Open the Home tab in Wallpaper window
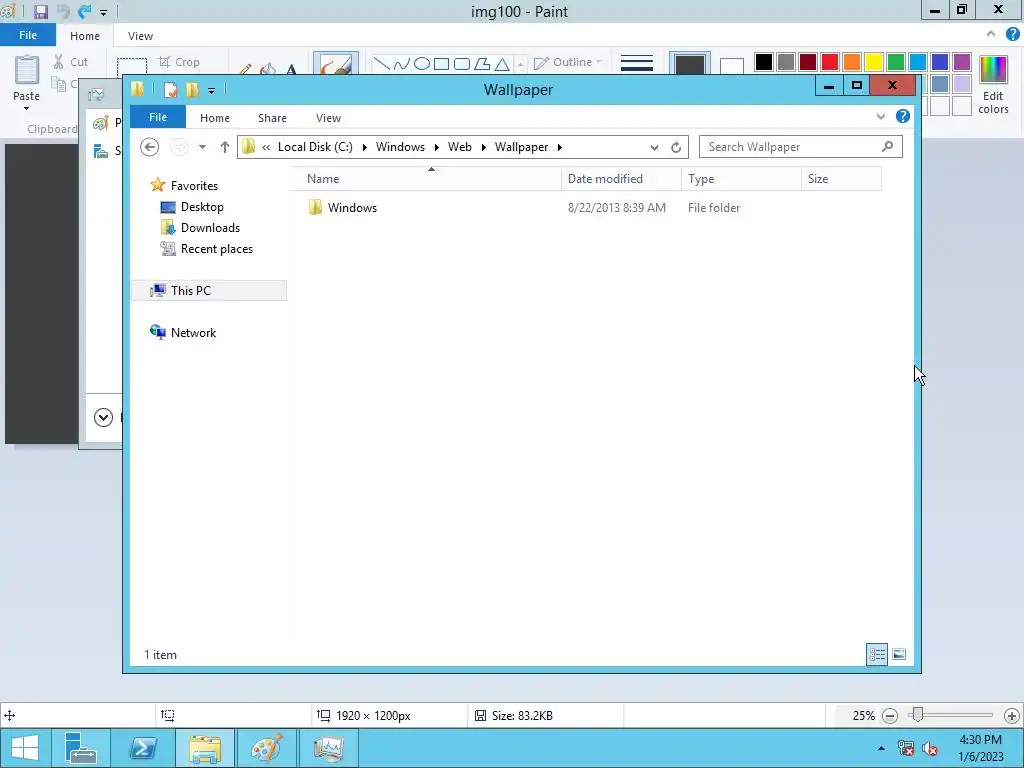This screenshot has height=768, width=1024. pos(215,118)
